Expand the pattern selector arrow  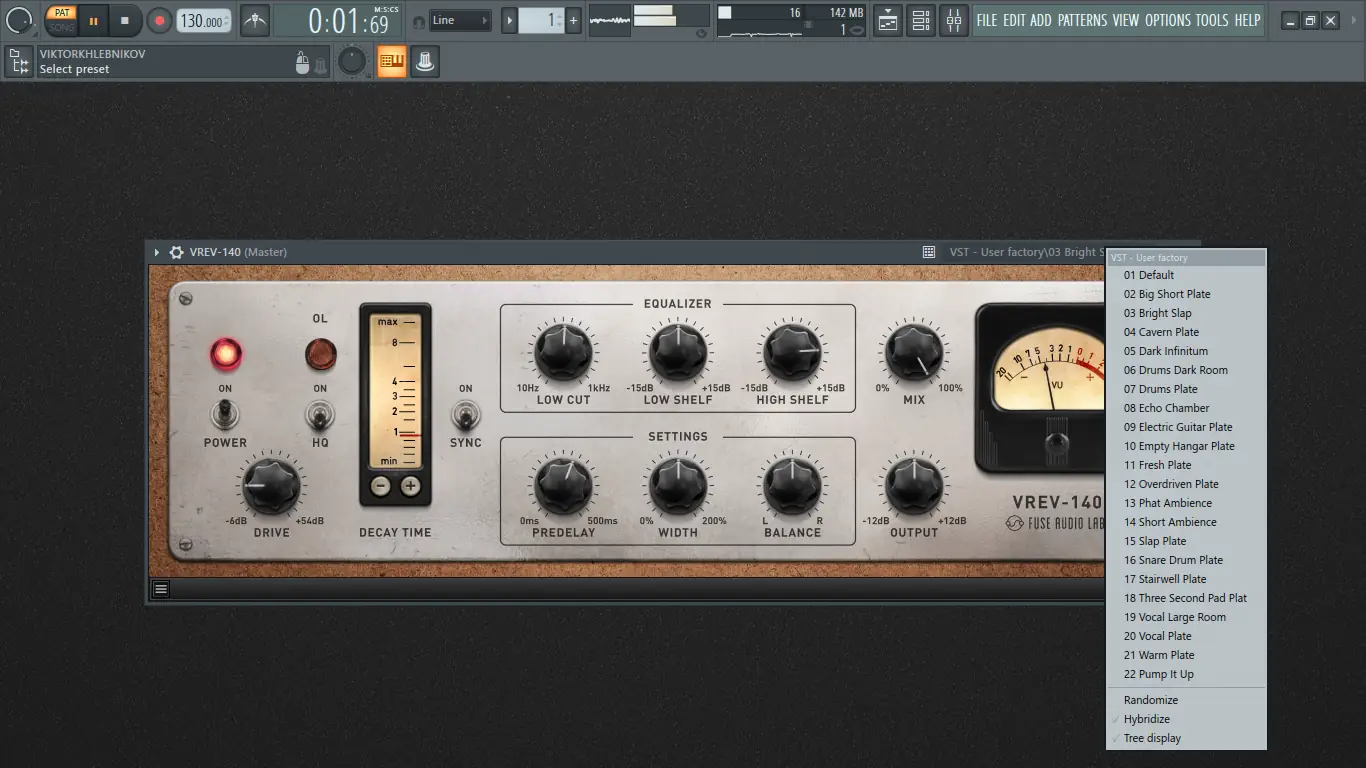(x=509, y=20)
